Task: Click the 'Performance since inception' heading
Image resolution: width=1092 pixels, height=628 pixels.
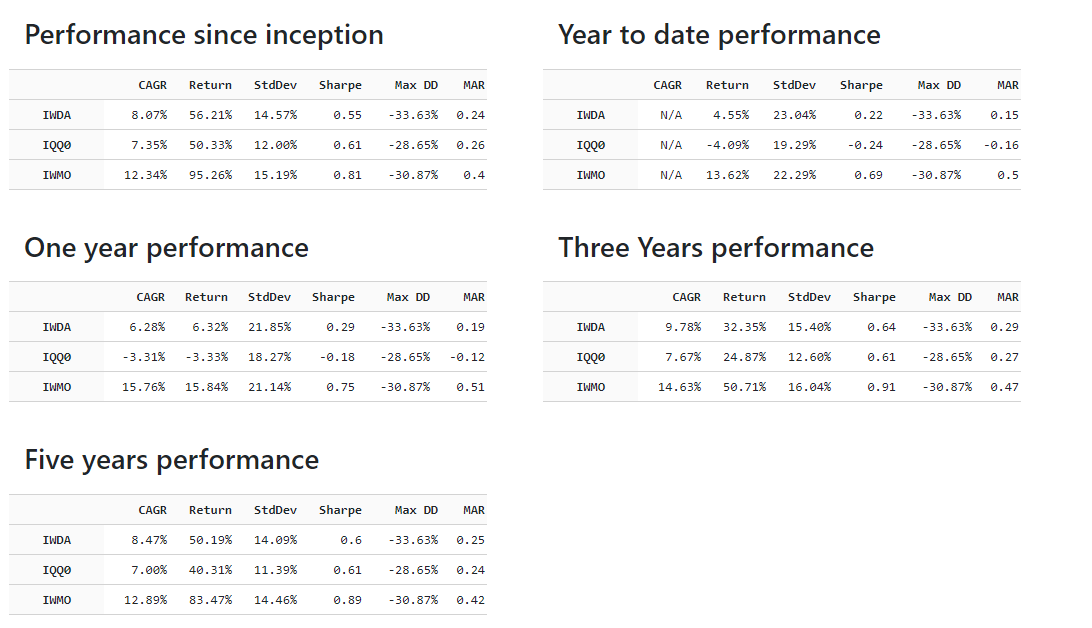Action: 204,35
